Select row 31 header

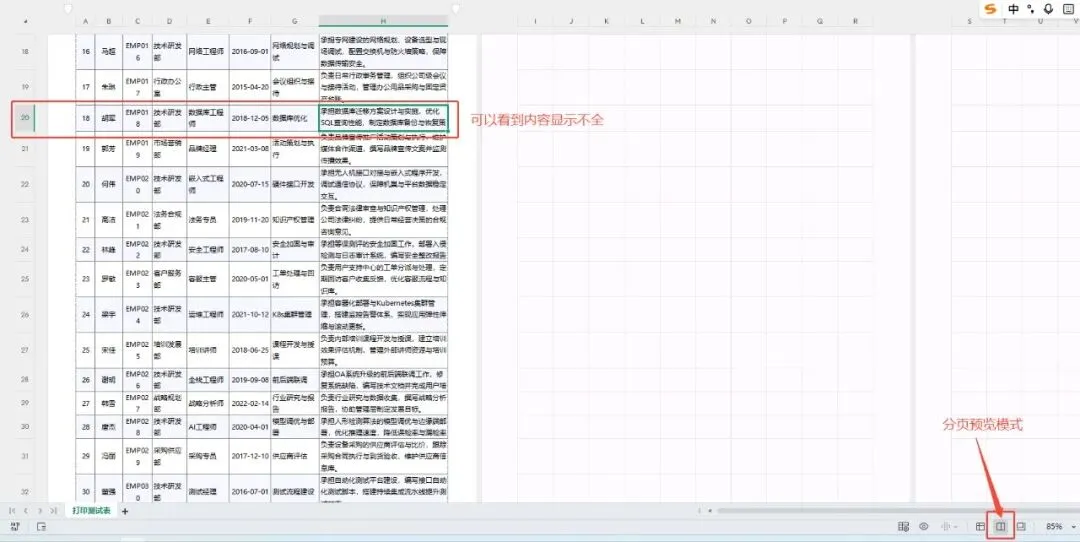click(25, 456)
